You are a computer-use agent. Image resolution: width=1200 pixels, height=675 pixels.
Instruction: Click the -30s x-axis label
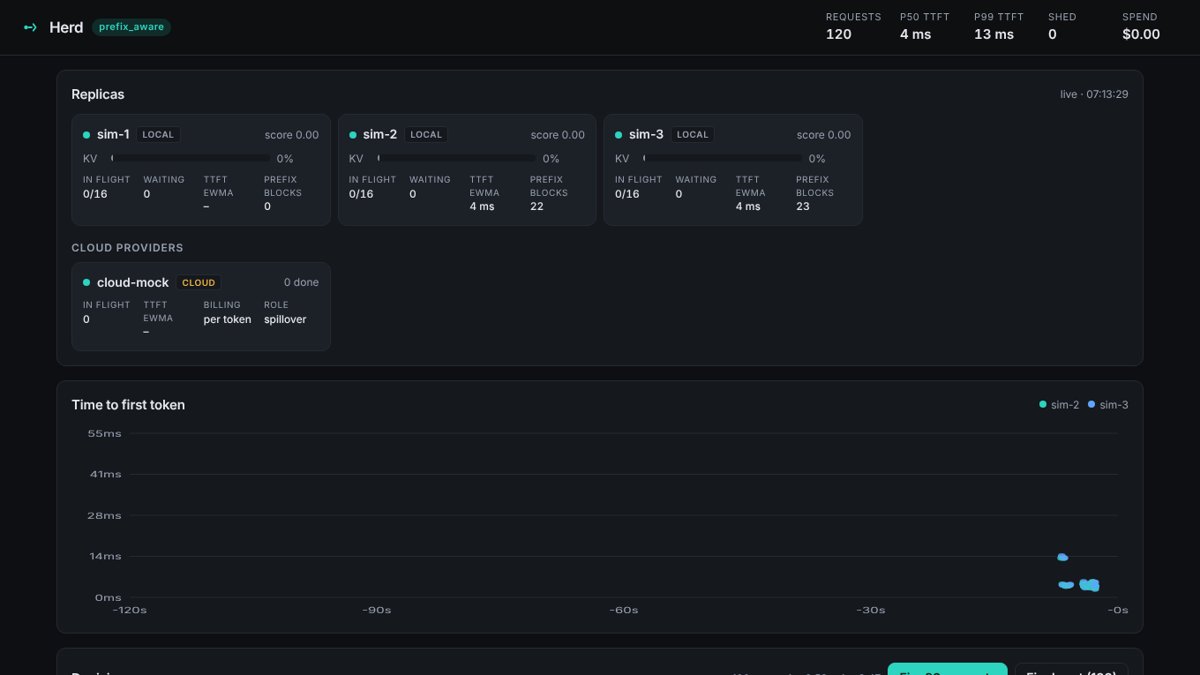point(871,610)
